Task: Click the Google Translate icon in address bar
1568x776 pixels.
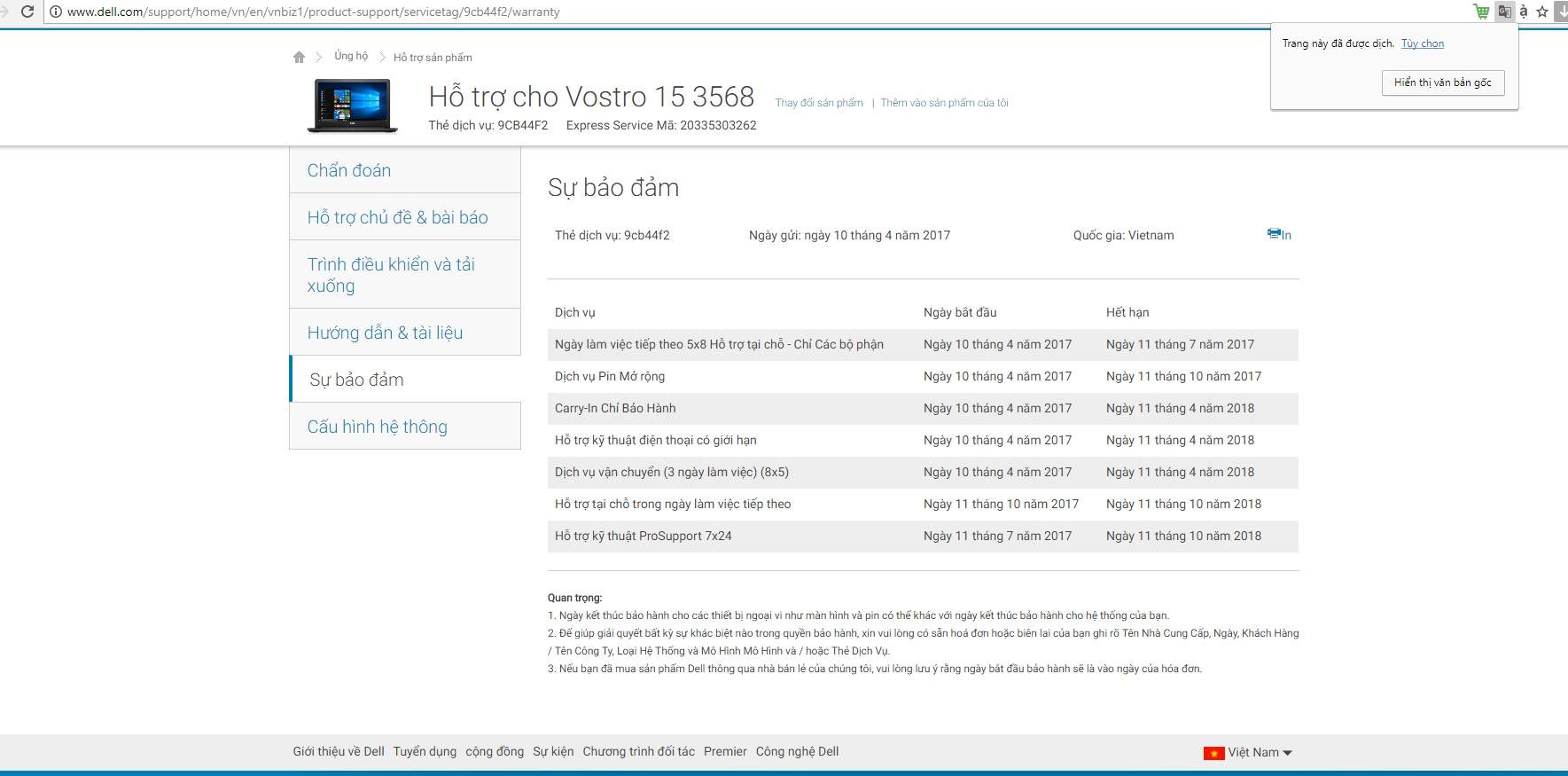Action: tap(1504, 12)
